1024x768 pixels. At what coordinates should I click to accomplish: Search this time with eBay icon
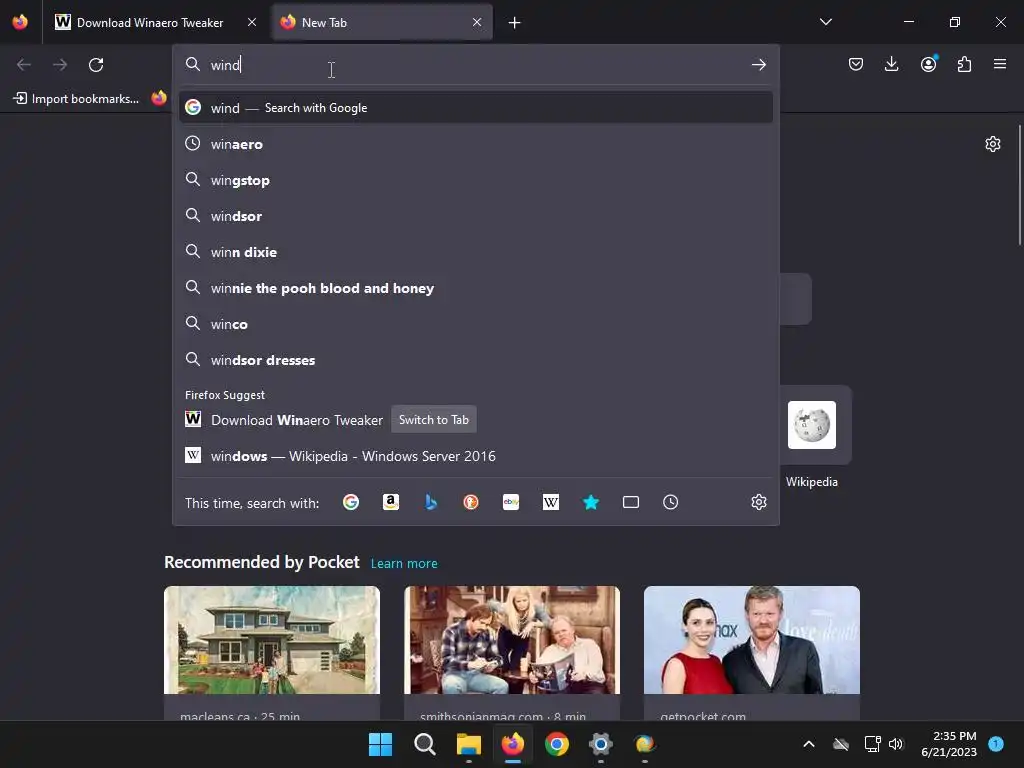click(x=511, y=502)
